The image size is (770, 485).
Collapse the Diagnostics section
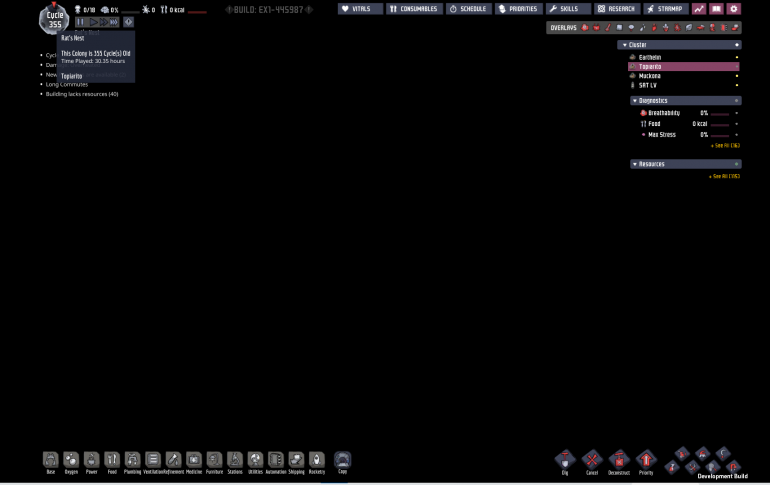(686, 101)
